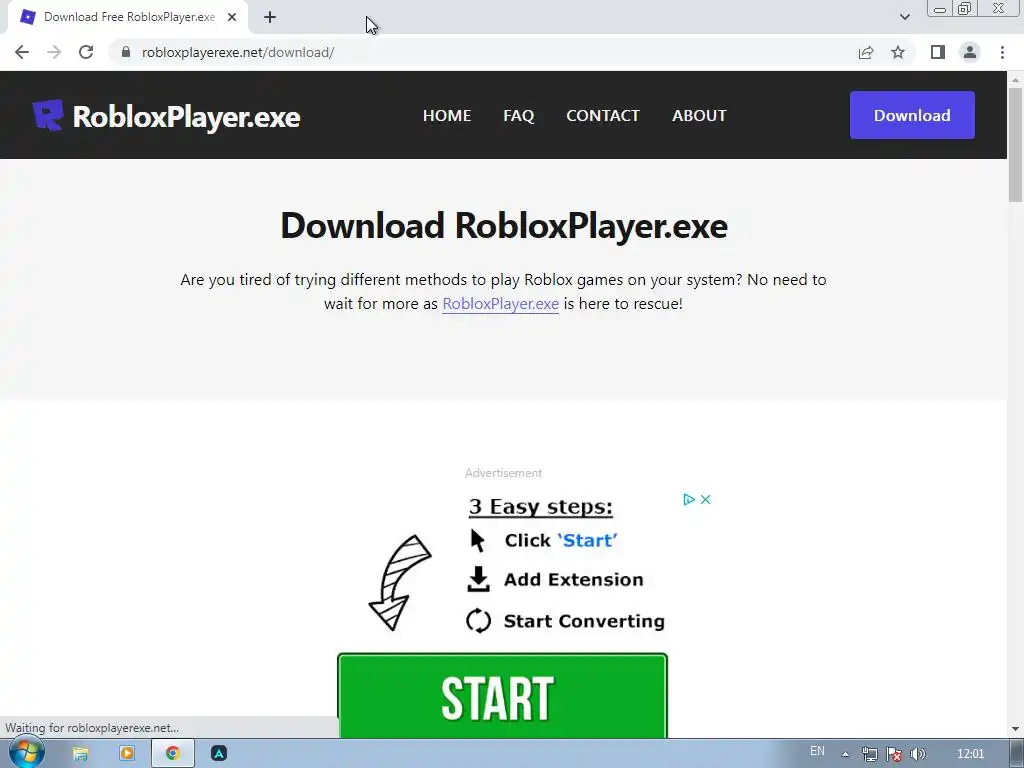The width and height of the screenshot is (1024, 768).
Task: Click the green START ad button
Action: [502, 696]
